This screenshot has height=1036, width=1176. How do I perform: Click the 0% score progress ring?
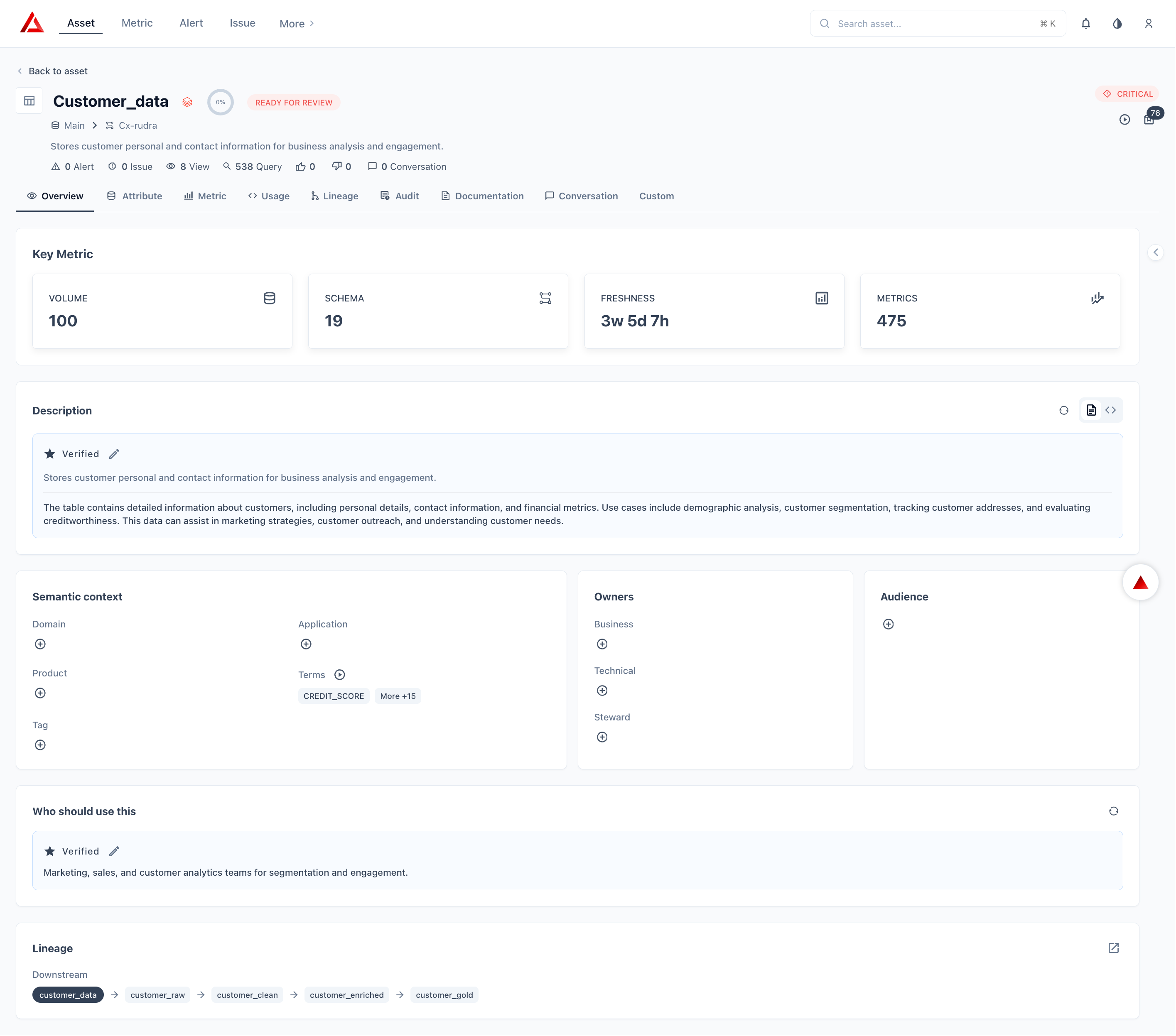pyautogui.click(x=221, y=103)
